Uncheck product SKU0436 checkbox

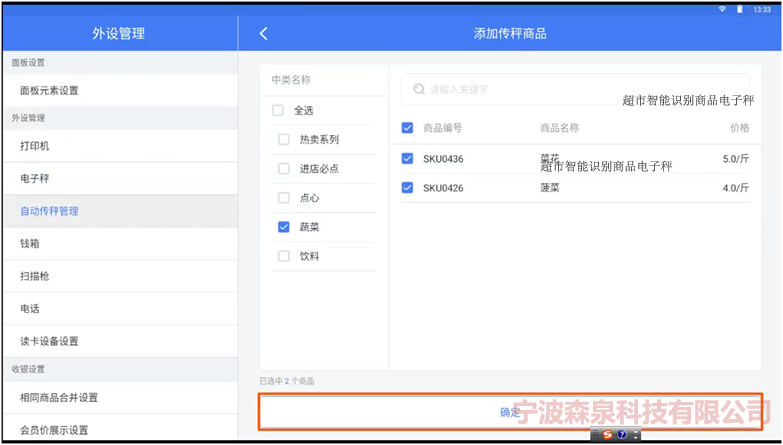[407, 158]
